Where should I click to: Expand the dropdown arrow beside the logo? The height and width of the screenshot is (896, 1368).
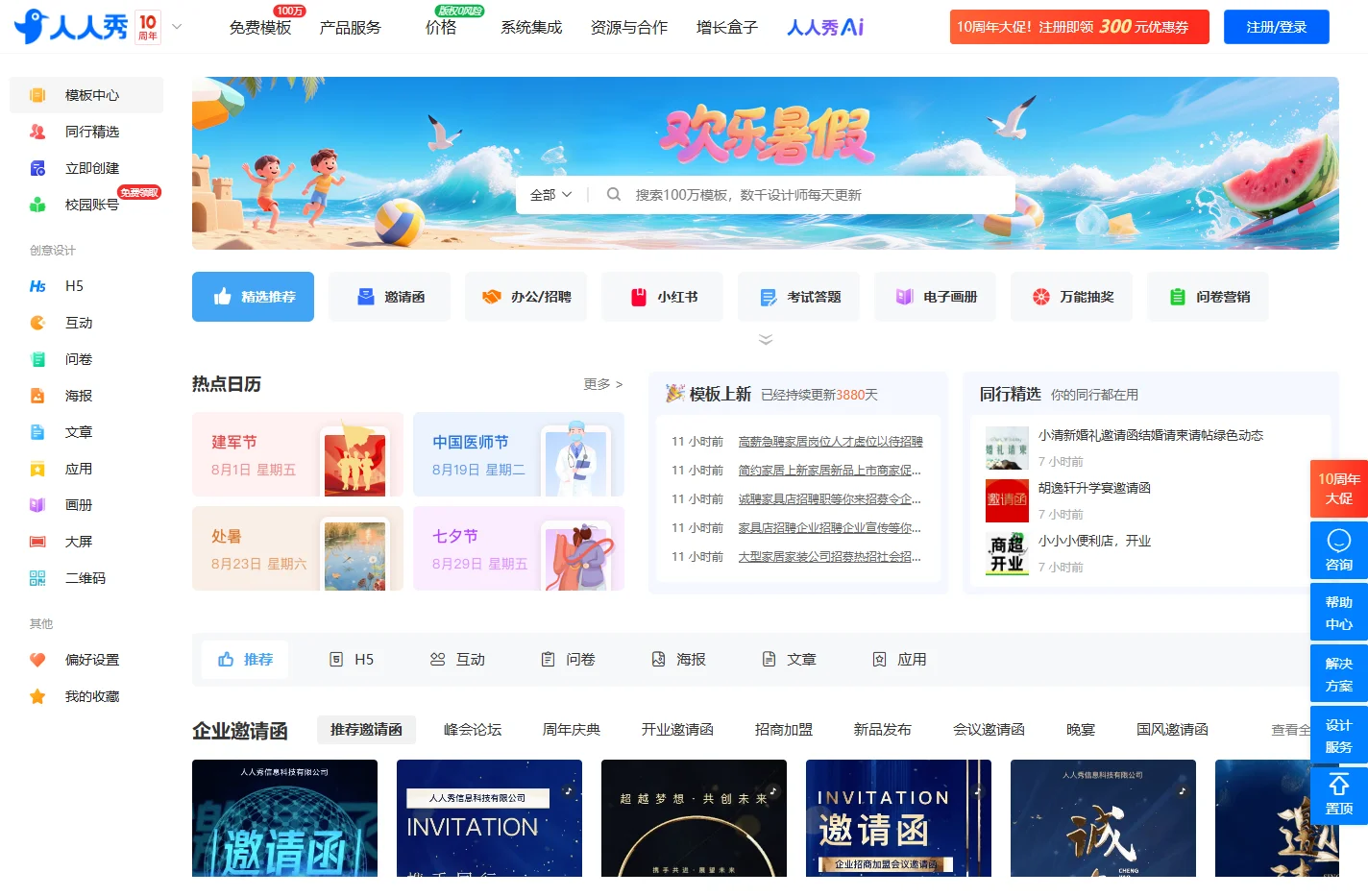pyautogui.click(x=177, y=27)
